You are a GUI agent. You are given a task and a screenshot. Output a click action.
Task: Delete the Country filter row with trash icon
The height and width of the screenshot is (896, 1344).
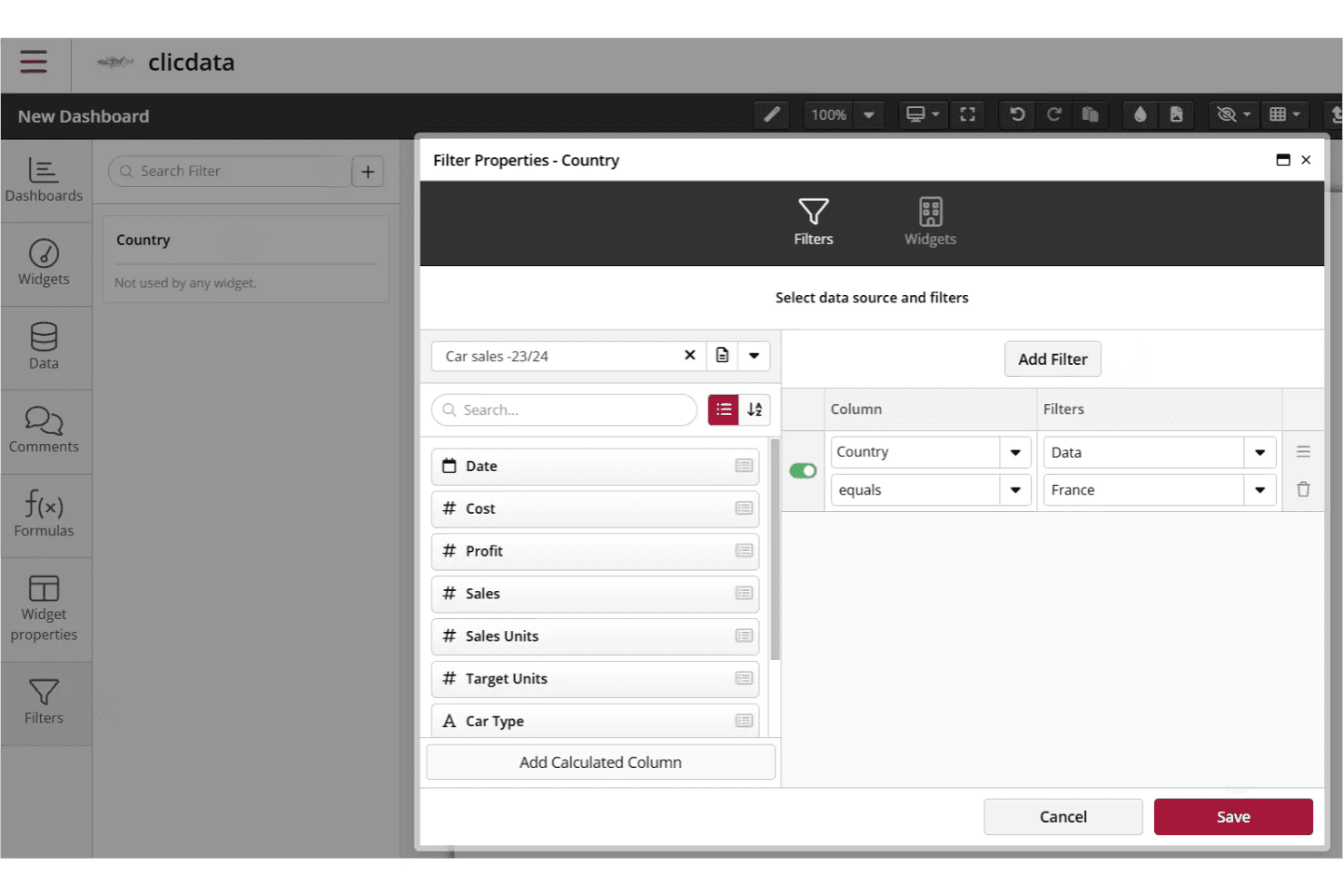pos(1303,489)
